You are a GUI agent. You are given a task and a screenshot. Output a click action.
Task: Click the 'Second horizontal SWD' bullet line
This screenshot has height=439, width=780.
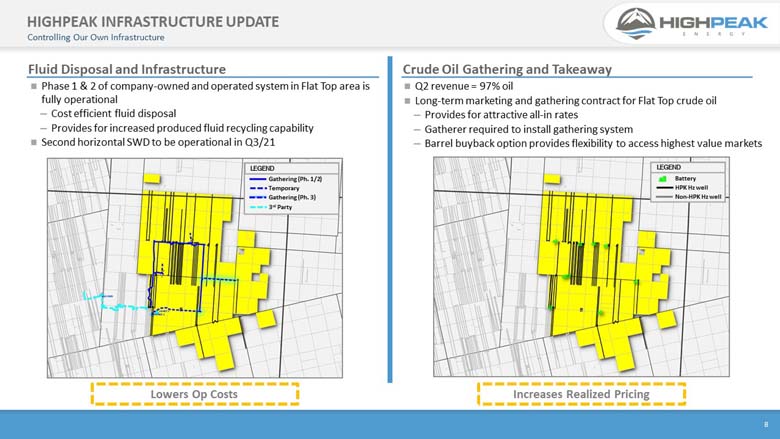pyautogui.click(x=158, y=142)
